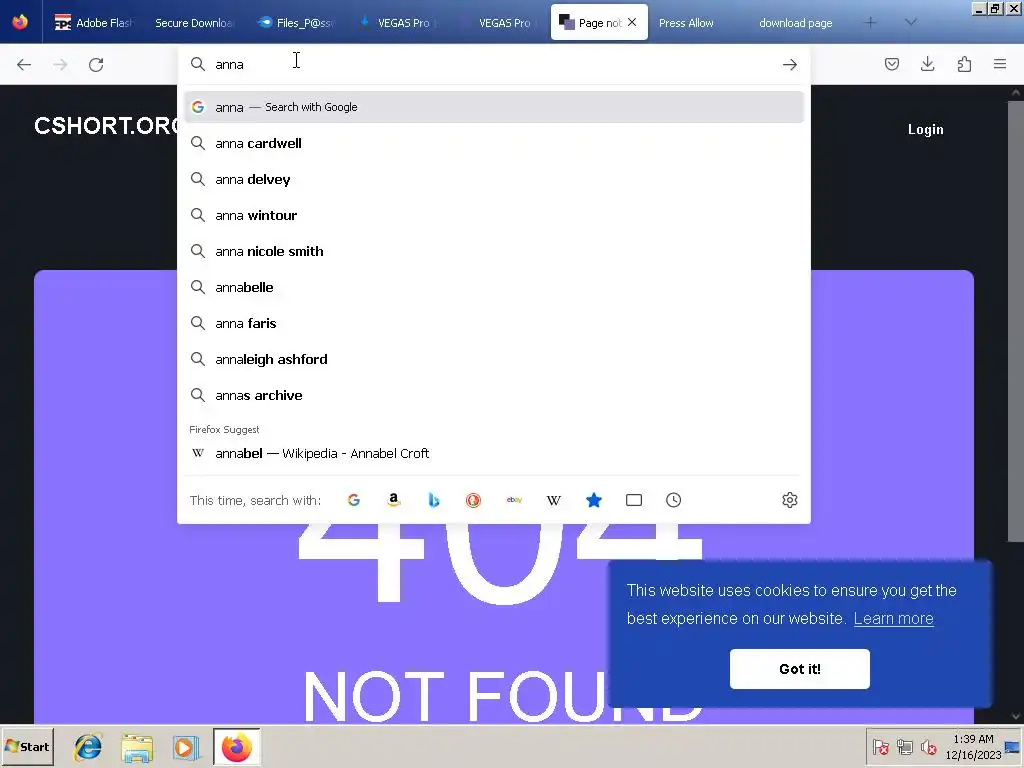
Task: Open the Downloads panel
Action: click(x=927, y=64)
